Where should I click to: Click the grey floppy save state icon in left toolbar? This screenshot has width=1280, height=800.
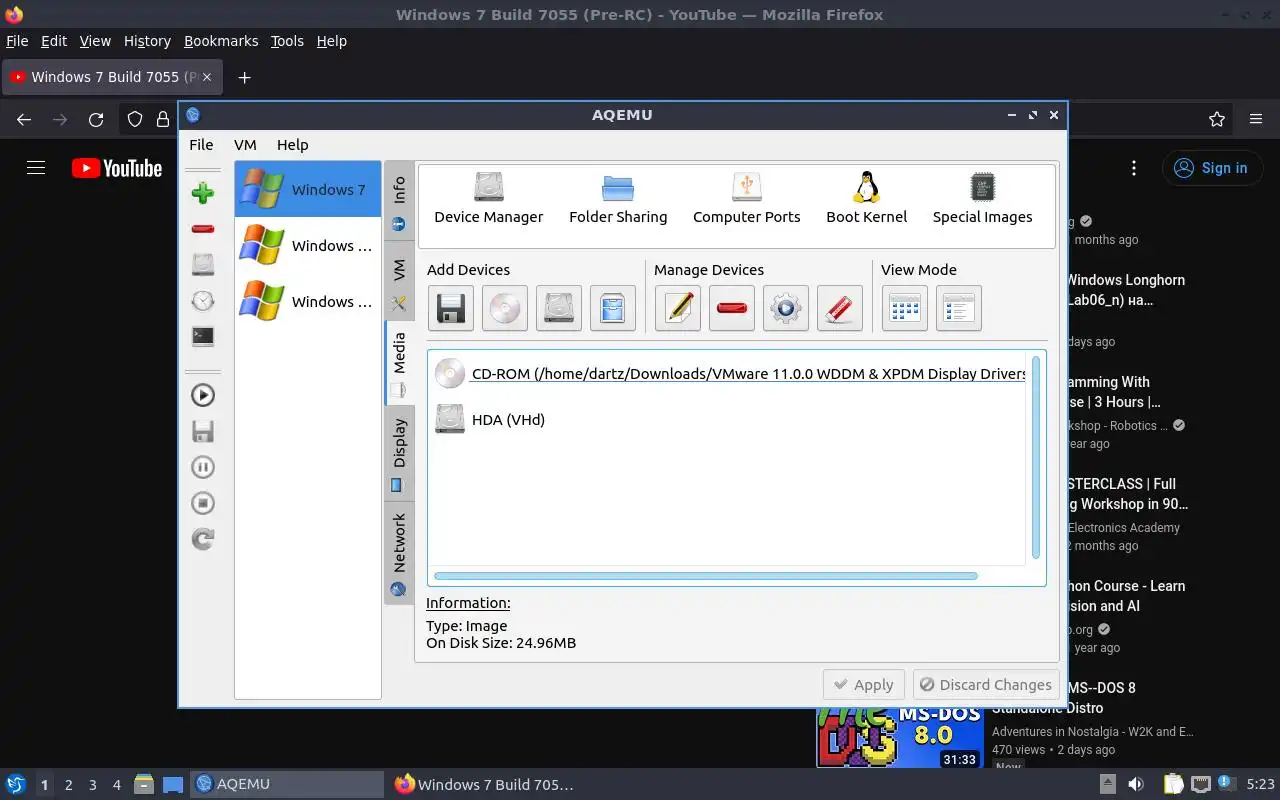pos(203,431)
